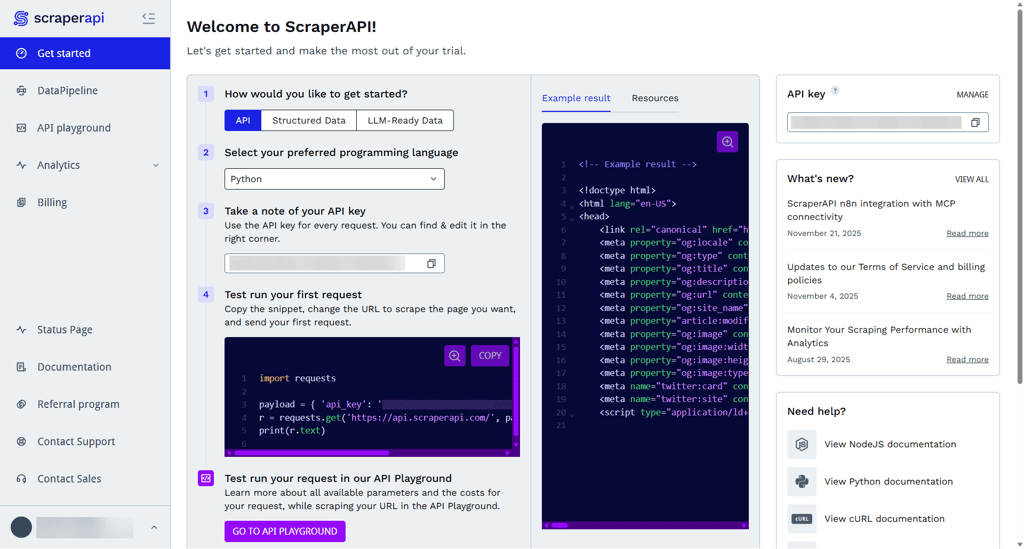The image size is (1024, 549).
Task: Click the ScraperAPI logo
Action: coord(59,18)
